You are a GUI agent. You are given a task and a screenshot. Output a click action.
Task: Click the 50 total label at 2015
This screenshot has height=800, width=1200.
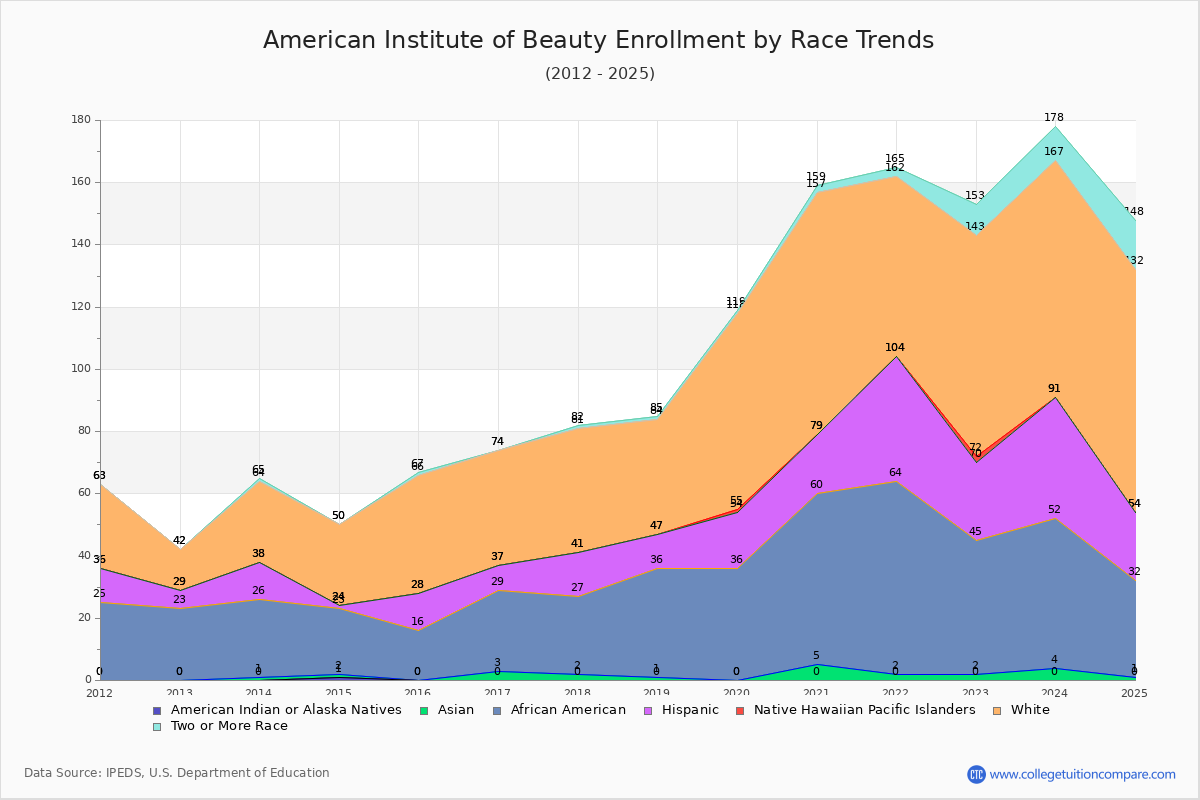coord(338,516)
